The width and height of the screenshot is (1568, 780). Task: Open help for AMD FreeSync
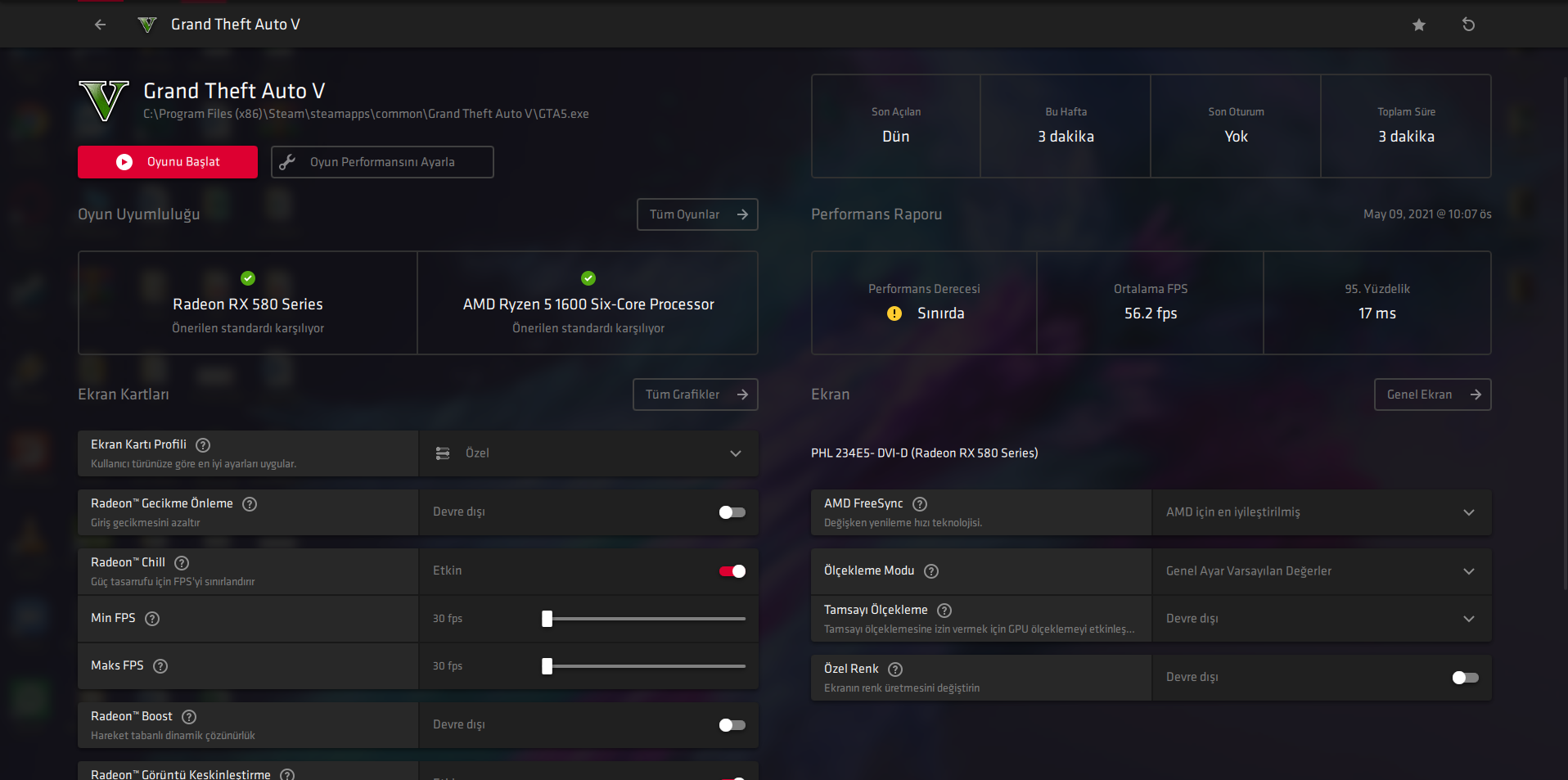[x=920, y=503]
